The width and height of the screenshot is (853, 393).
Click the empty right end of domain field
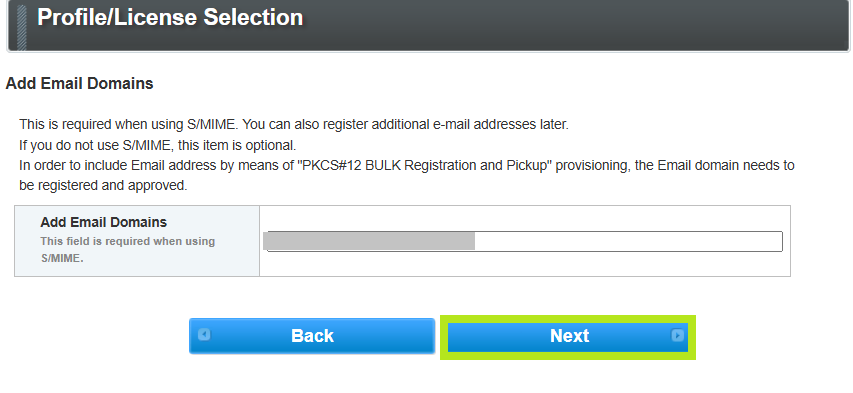click(x=628, y=241)
